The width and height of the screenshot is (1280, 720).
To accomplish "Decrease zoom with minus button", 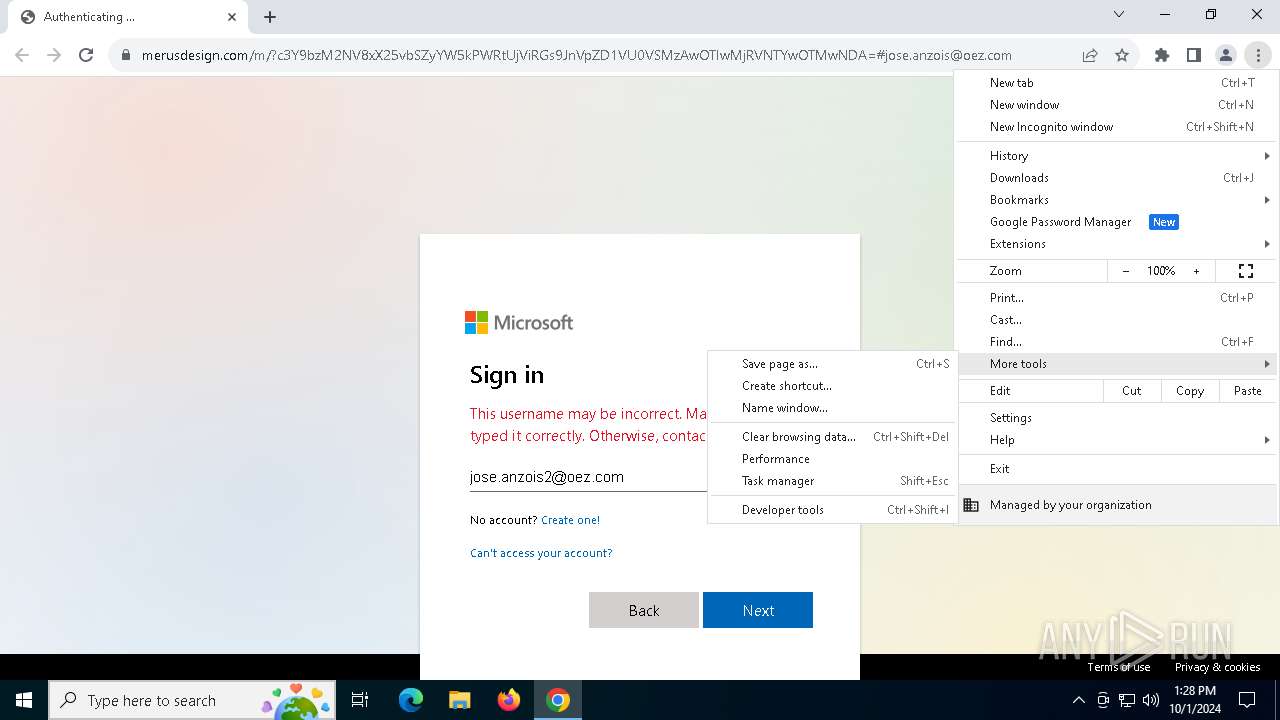I will click(1126, 271).
